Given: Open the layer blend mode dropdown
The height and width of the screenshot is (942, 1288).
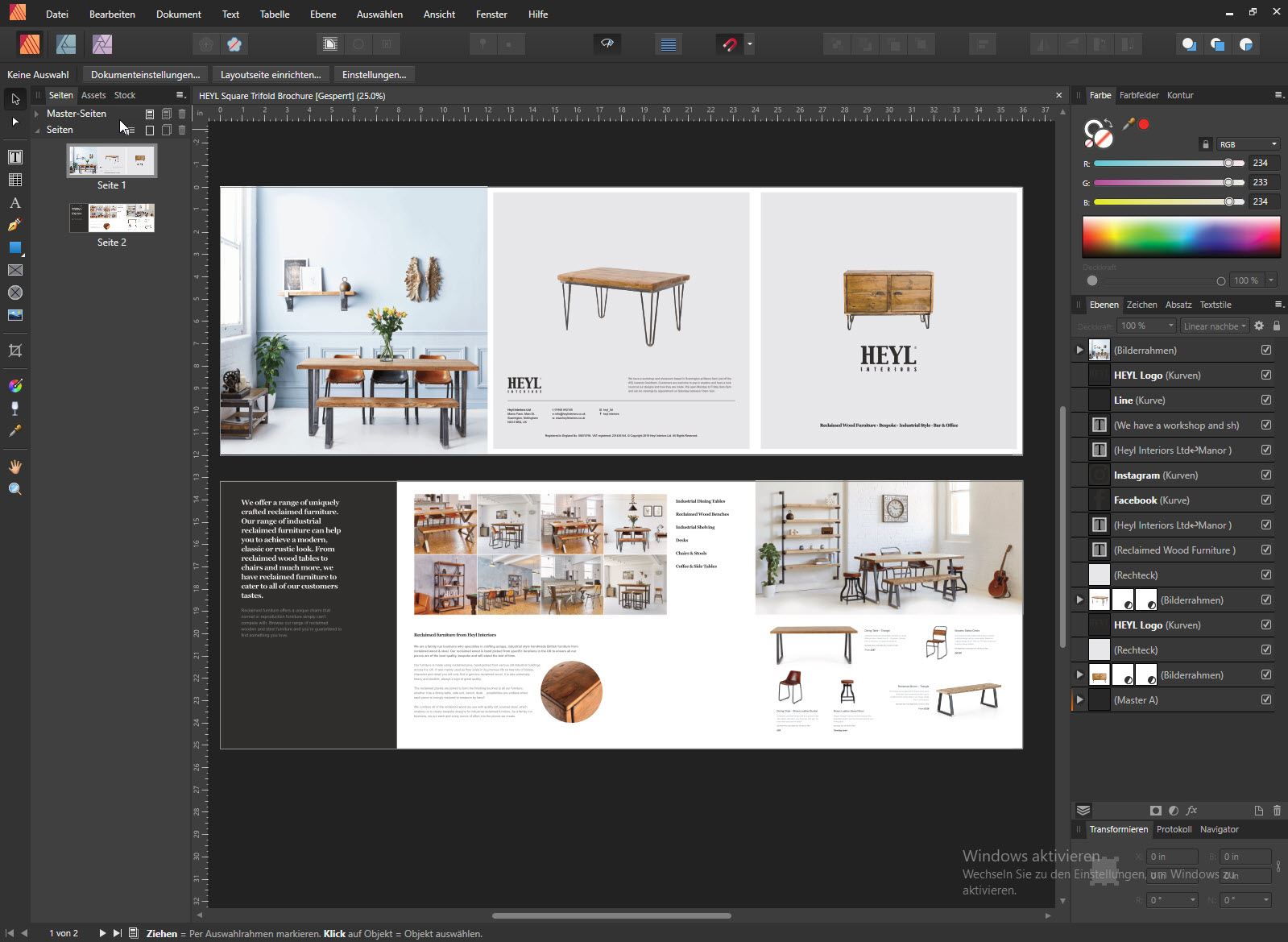Looking at the screenshot, I should 1214,326.
